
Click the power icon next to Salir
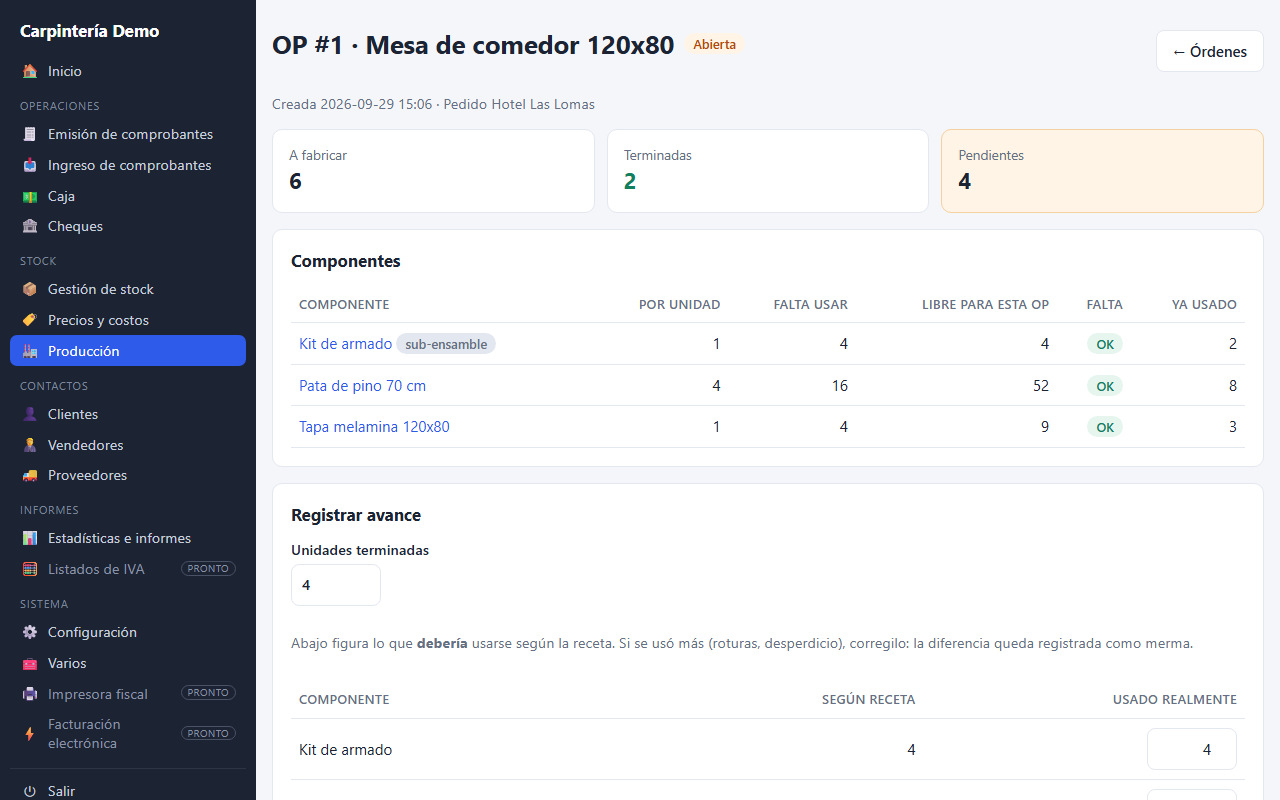(30, 791)
